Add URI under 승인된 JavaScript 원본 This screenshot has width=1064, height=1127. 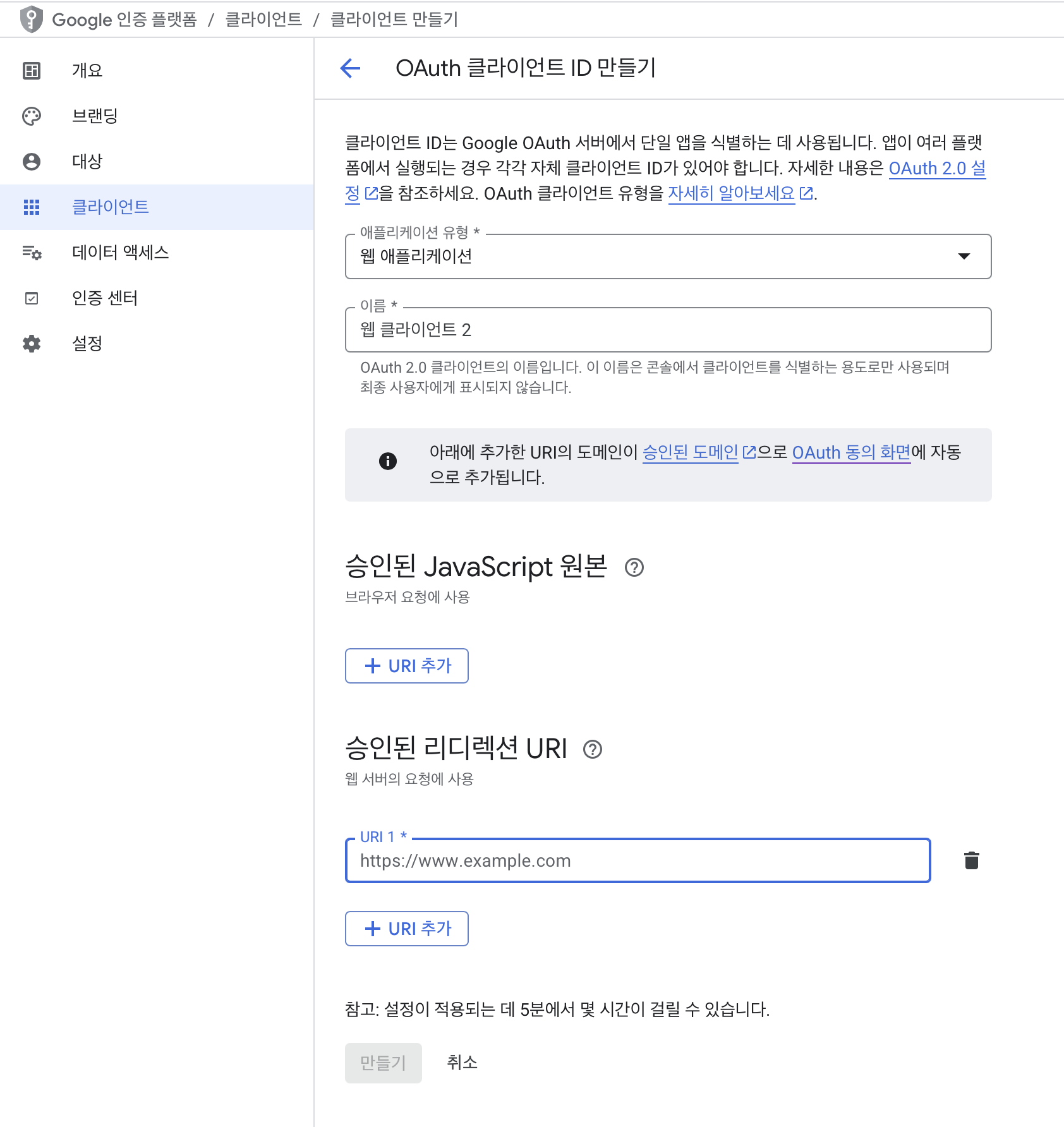pos(407,666)
